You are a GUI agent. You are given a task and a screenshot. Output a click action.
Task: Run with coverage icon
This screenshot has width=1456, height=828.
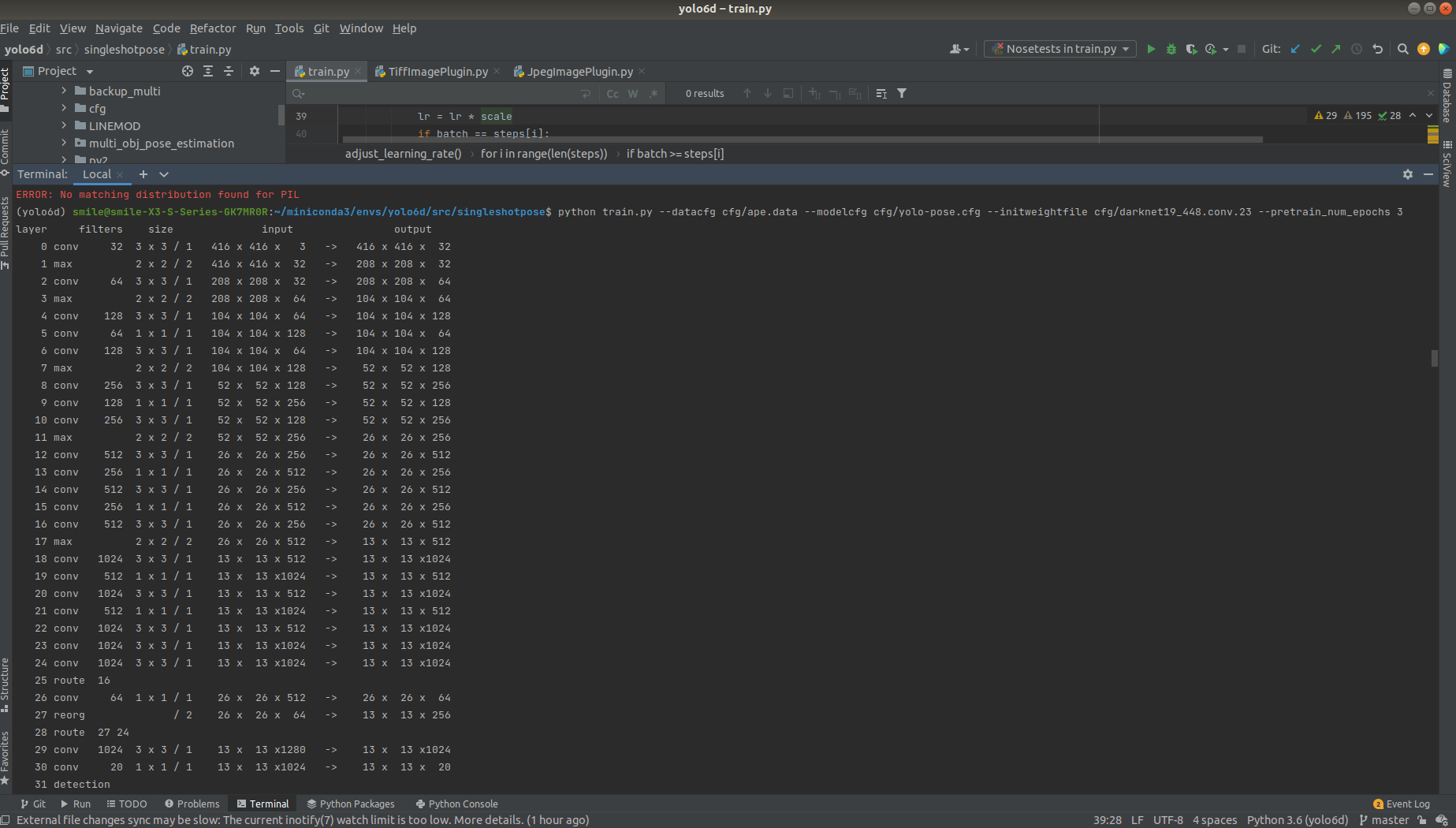click(1191, 49)
